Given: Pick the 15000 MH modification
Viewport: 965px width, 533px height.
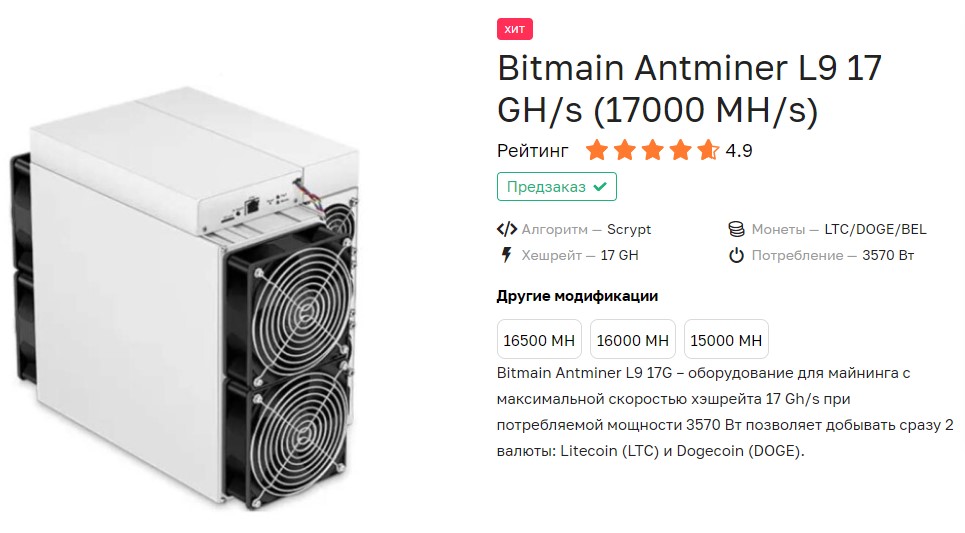Looking at the screenshot, I should coord(726,340).
